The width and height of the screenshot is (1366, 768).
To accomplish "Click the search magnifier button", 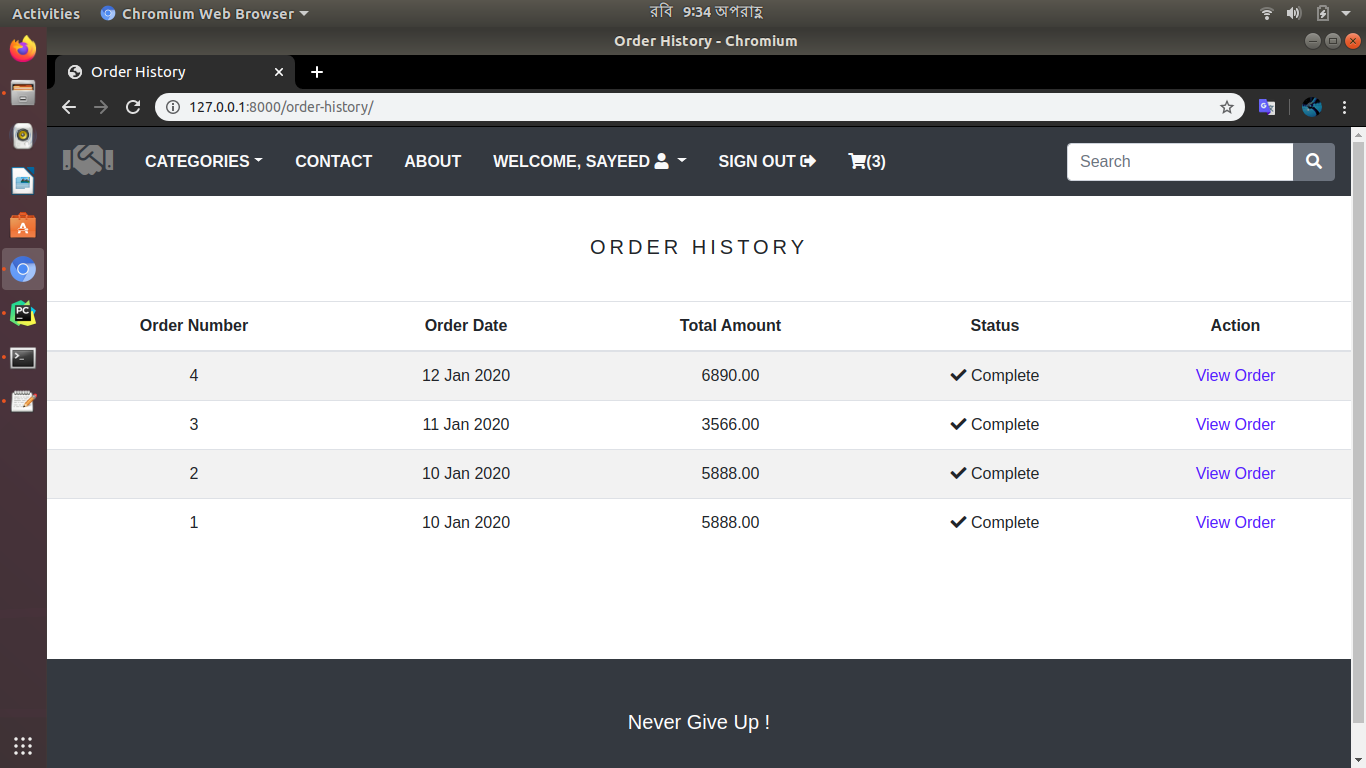I will (x=1314, y=162).
